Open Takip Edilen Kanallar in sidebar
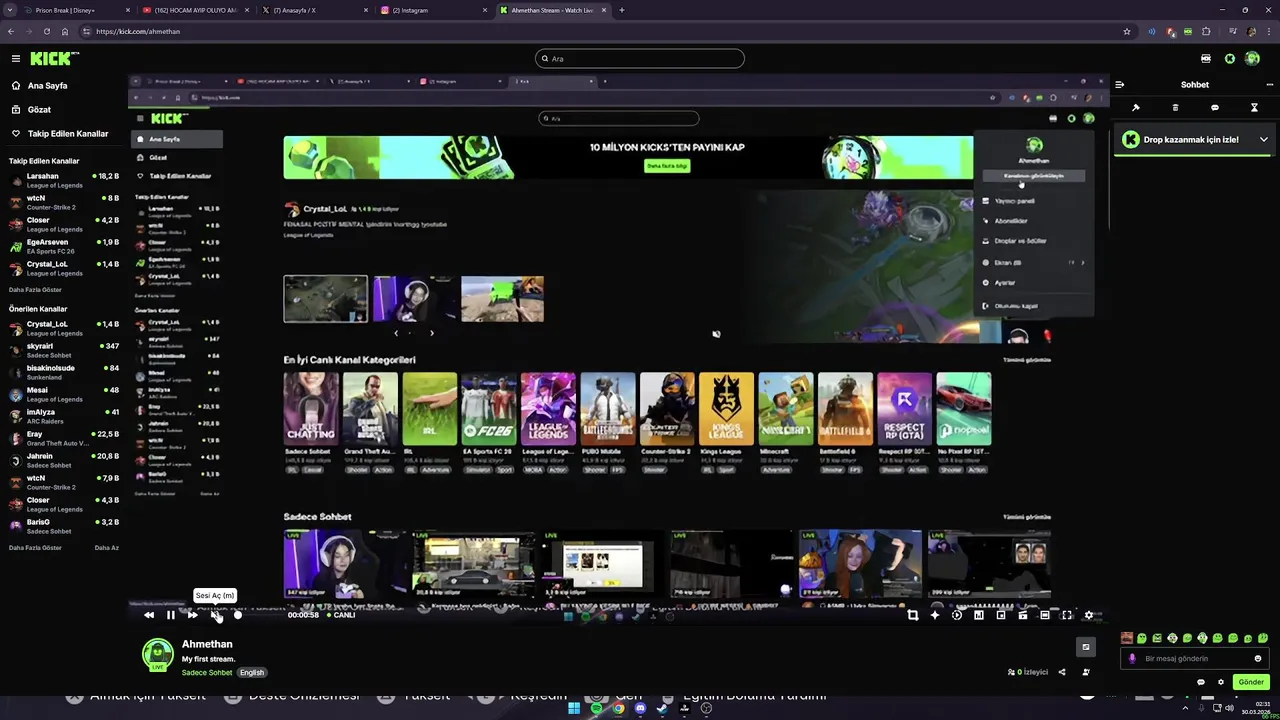 (60, 134)
